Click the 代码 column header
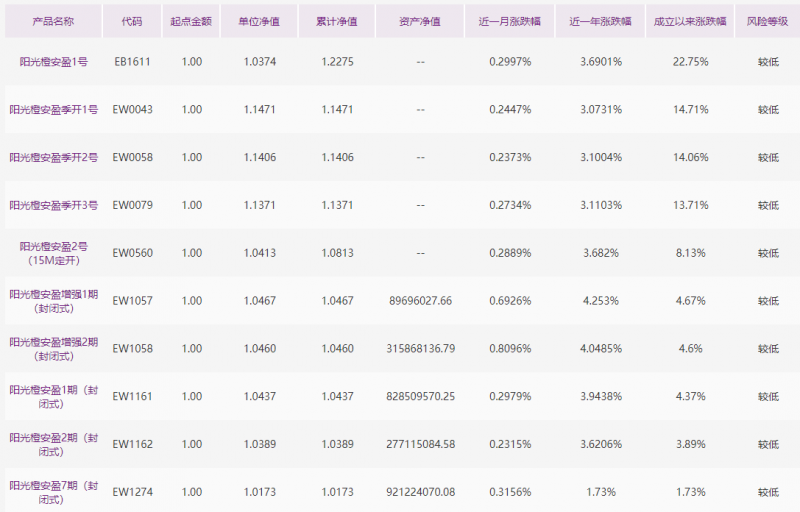Viewport: 800px width, 512px height. 132,20
